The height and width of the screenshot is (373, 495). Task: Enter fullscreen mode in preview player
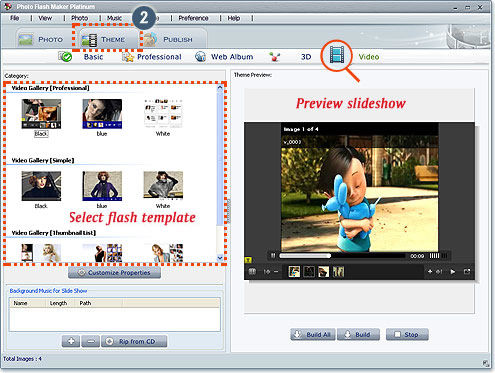pos(467,272)
